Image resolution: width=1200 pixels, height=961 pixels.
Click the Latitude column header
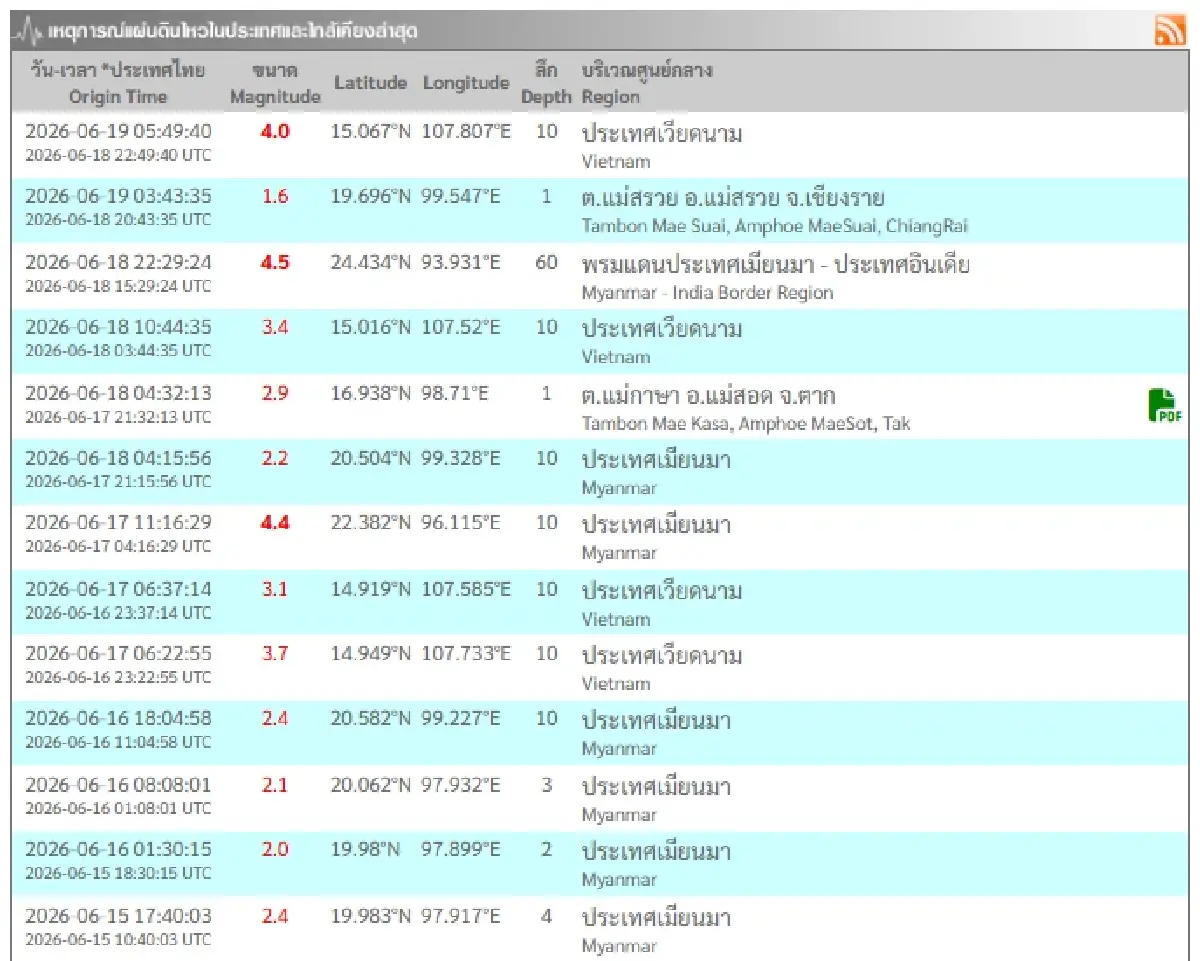coord(371,83)
